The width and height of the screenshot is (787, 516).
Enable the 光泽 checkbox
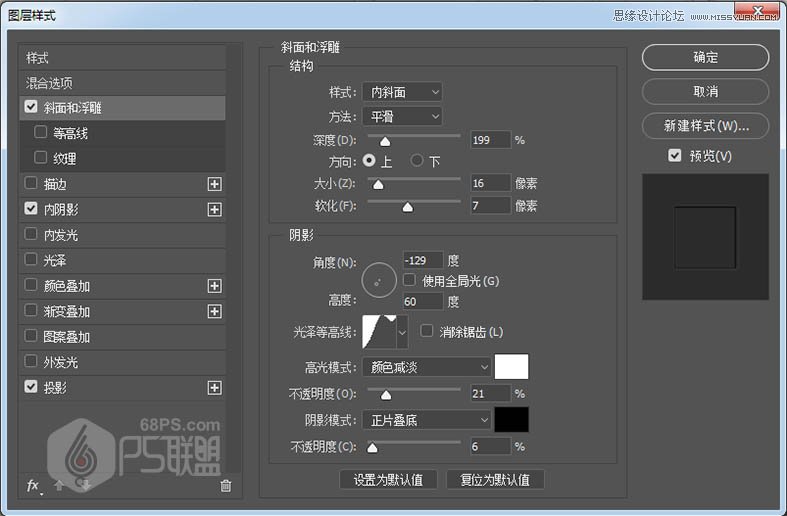tap(31, 259)
